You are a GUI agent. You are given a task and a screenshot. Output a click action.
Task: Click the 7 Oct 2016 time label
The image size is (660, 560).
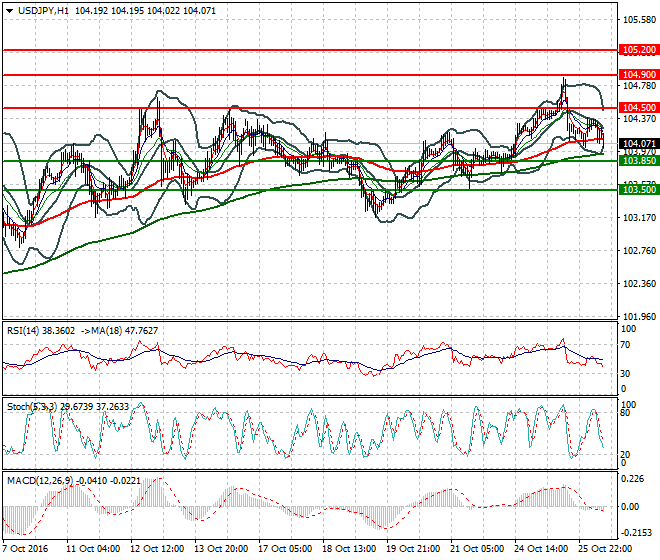25,549
